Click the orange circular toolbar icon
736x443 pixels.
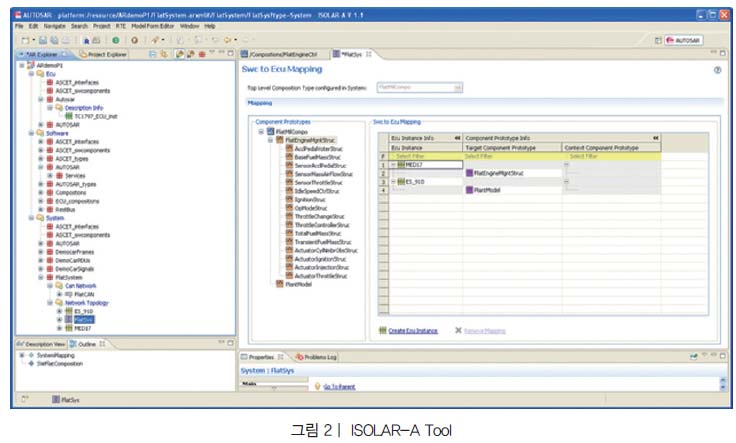(x=135, y=40)
